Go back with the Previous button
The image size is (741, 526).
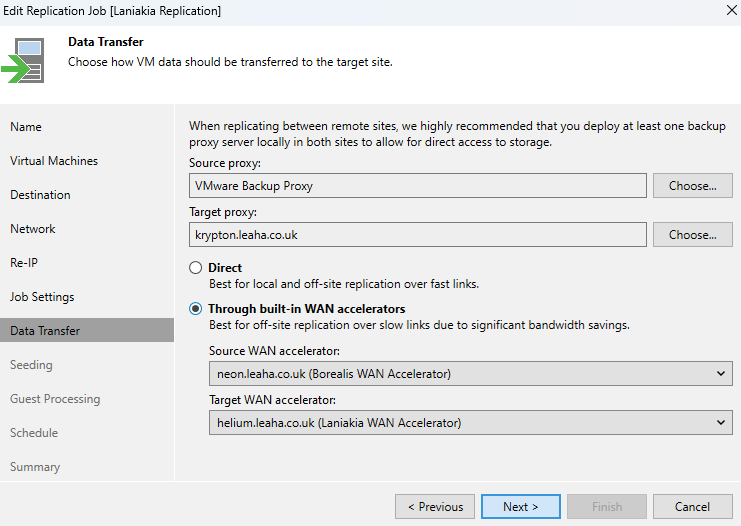point(435,507)
